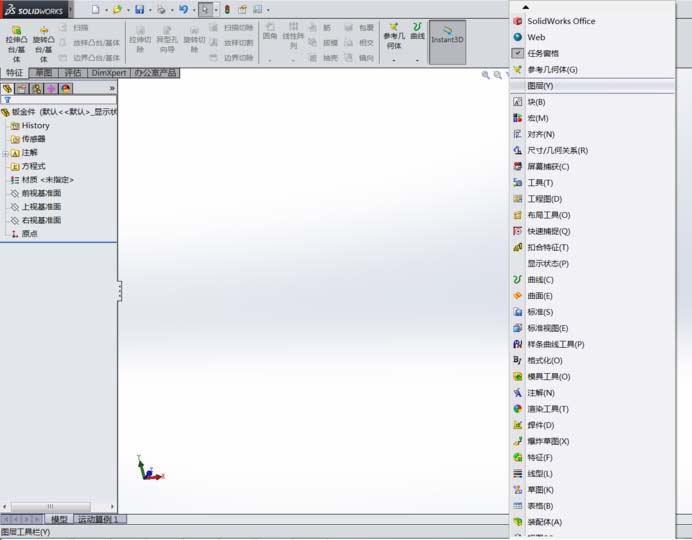Open the DisplayManager color ball tab icon

pyautogui.click(x=66, y=89)
